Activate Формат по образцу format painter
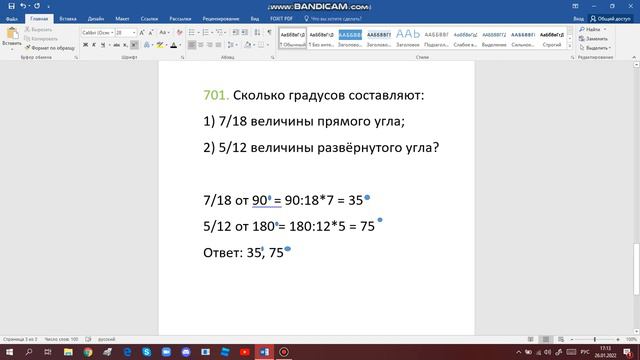The image size is (640, 360). [x=49, y=48]
